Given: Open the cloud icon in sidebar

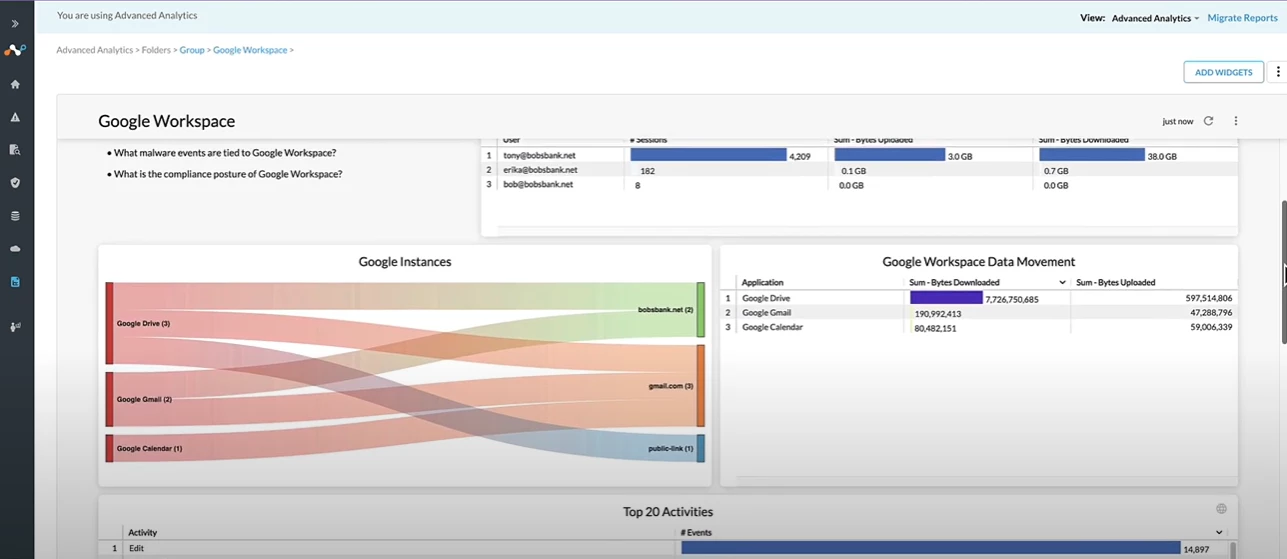Looking at the screenshot, I should pos(15,249).
